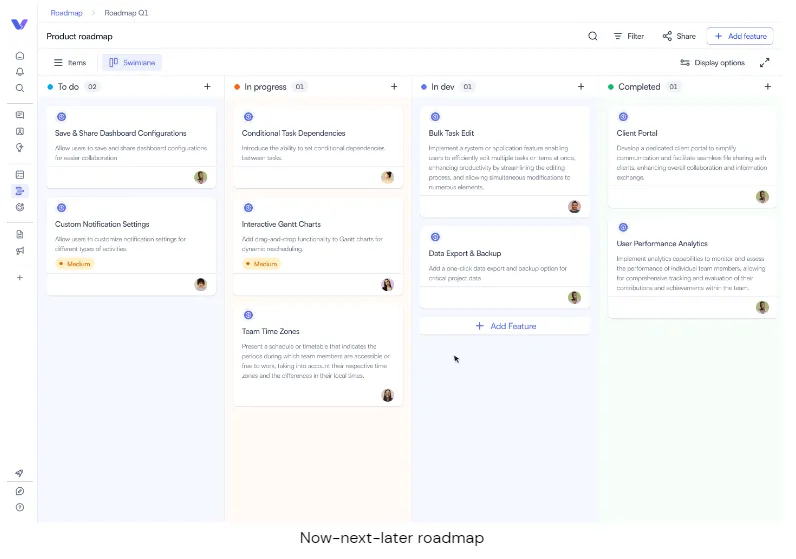Open the Data Export & Backup card title
Viewport: 796px width, 559px height.
[x=465, y=253]
